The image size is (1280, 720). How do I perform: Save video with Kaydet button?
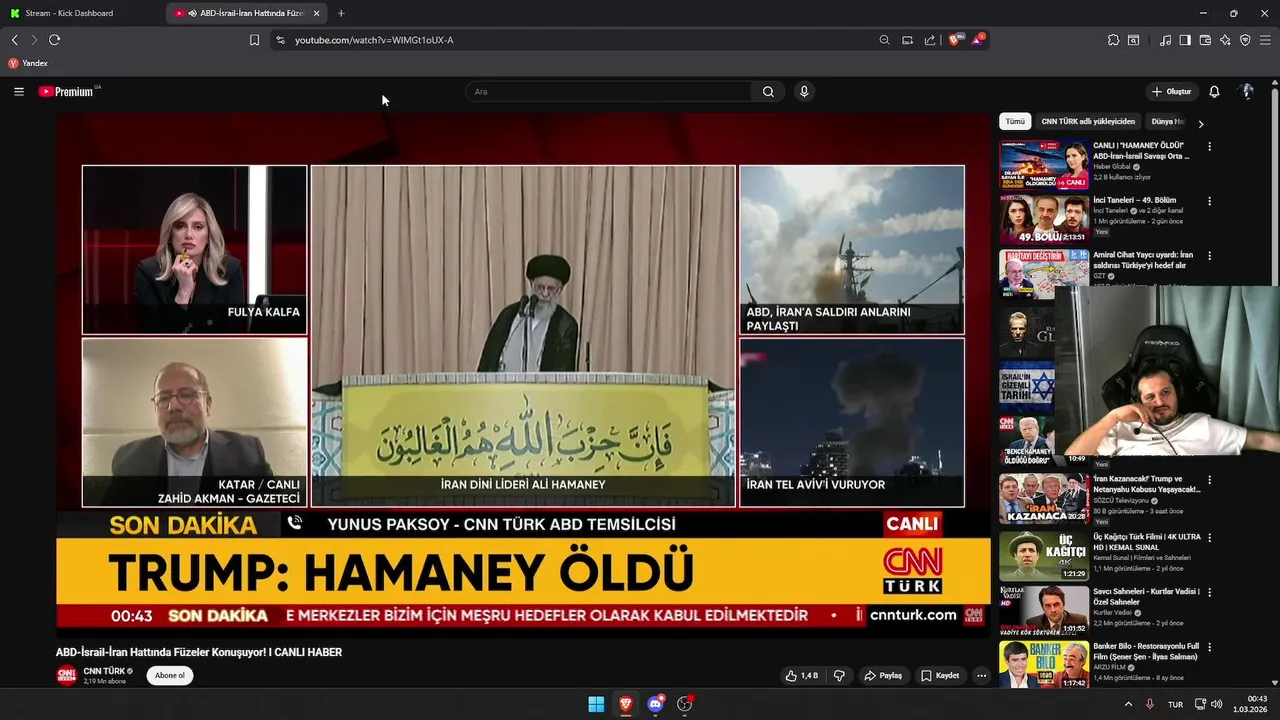(940, 676)
